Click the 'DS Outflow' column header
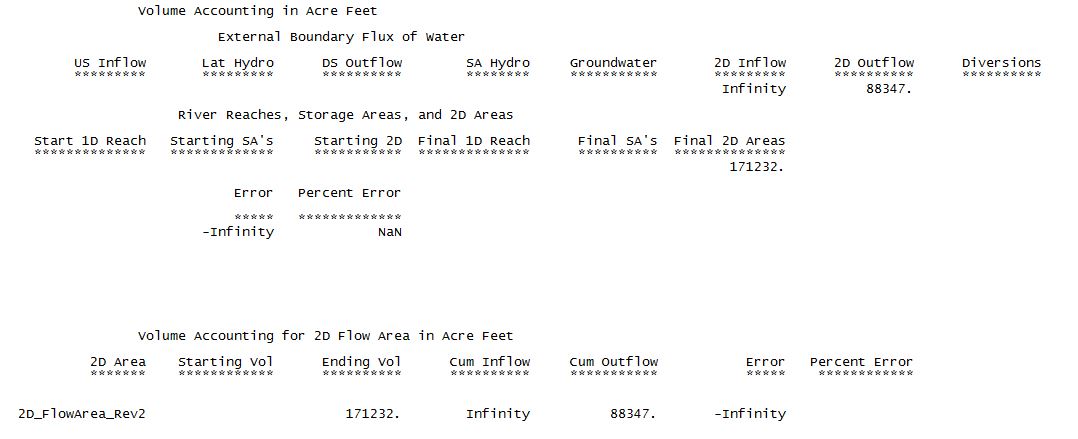Image resolution: width=1078 pixels, height=439 pixels. [x=362, y=63]
